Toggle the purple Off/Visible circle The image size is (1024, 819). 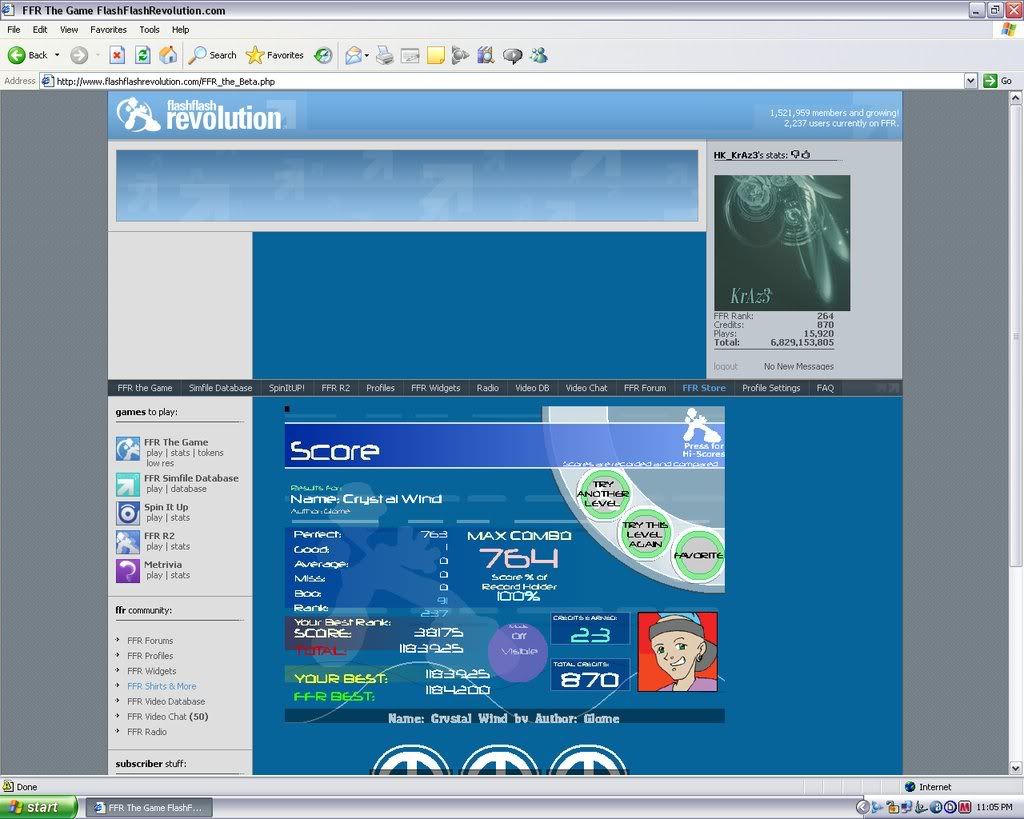[518, 651]
